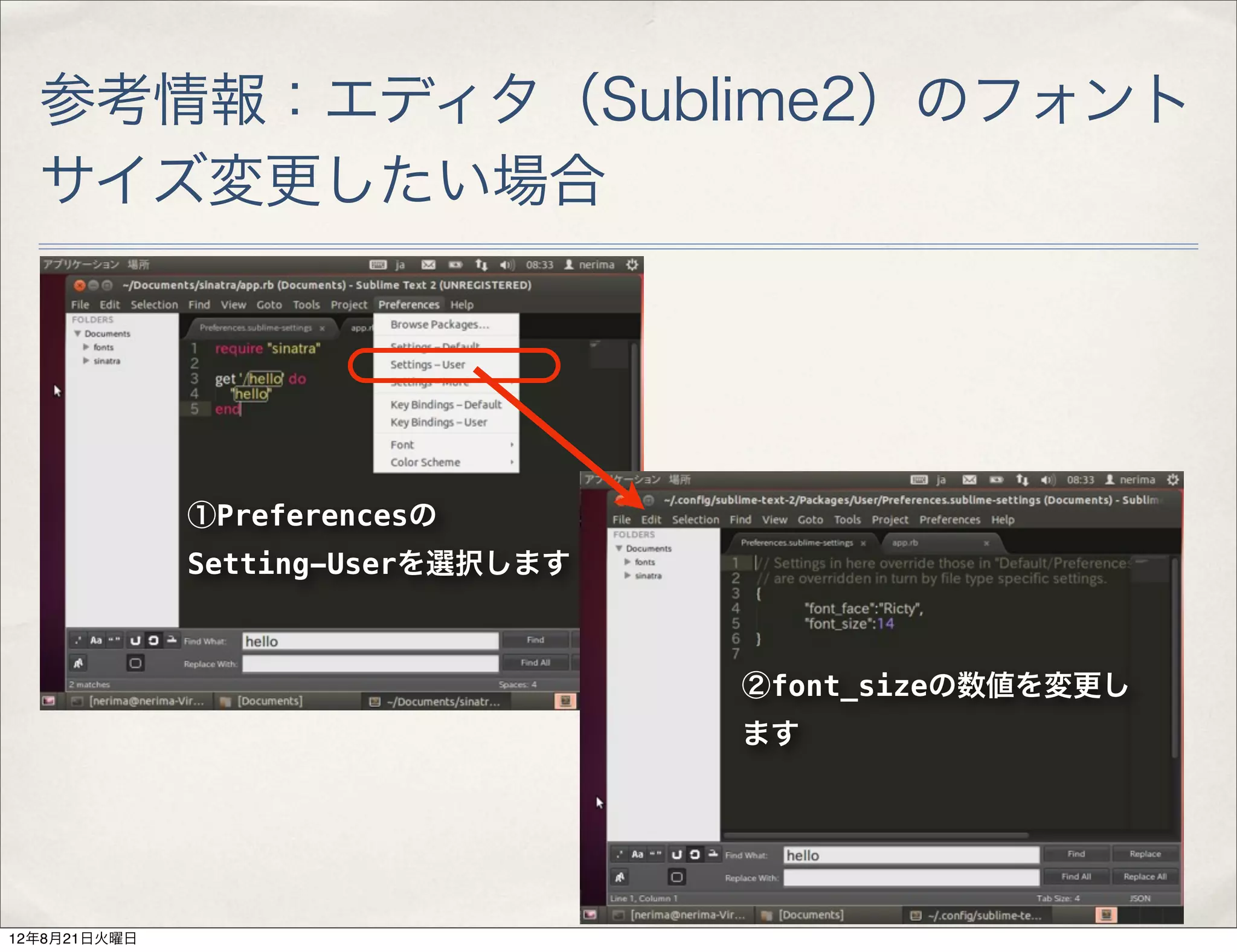This screenshot has width=1237, height=952.
Task: Toggle regular expression in Preferences settings window
Action: point(619,854)
